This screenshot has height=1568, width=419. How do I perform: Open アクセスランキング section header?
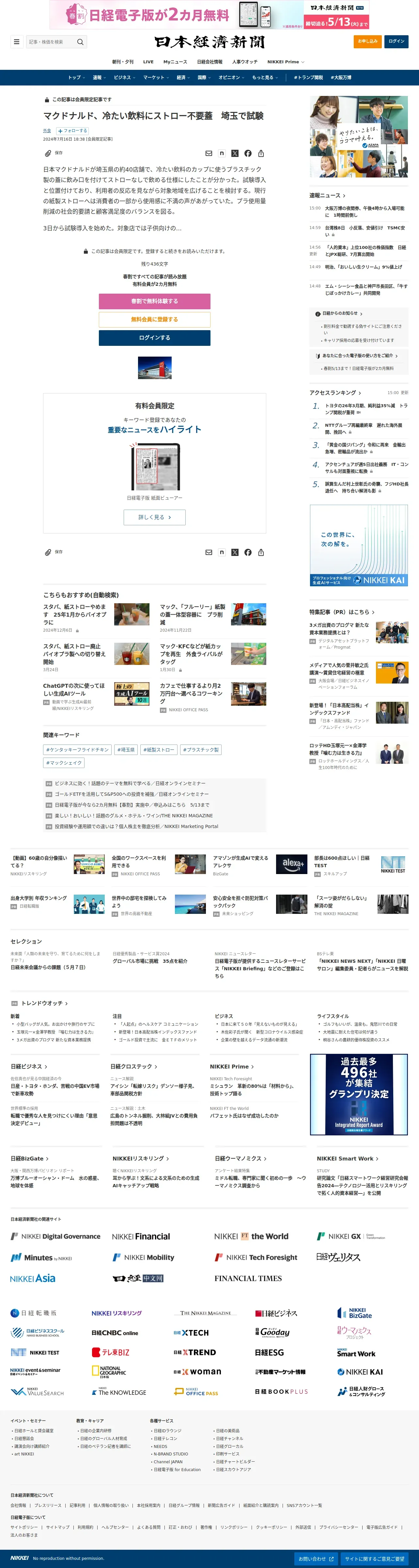335,392
